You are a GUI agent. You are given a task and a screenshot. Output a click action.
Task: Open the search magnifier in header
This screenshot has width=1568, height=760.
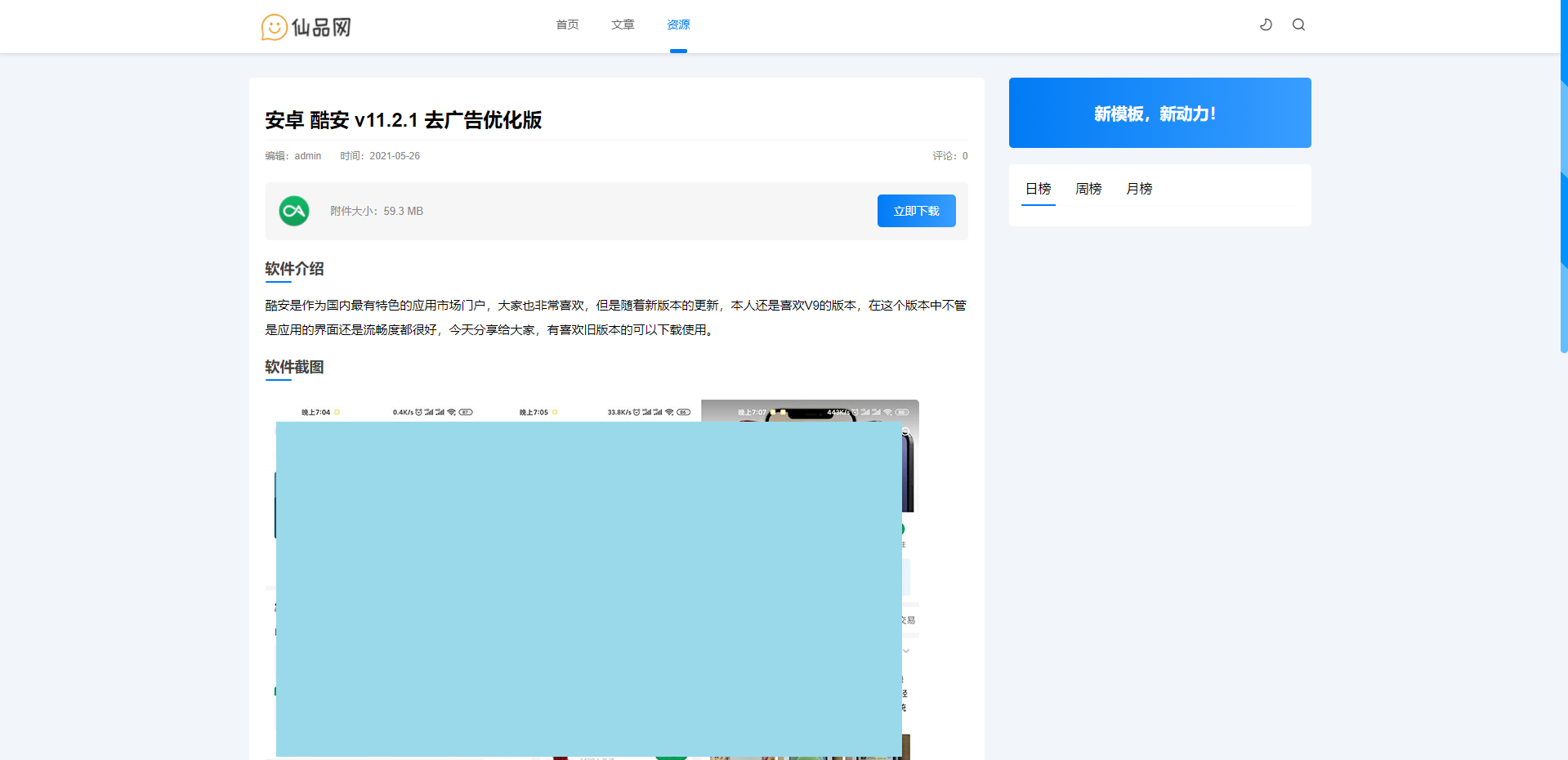[x=1298, y=25]
